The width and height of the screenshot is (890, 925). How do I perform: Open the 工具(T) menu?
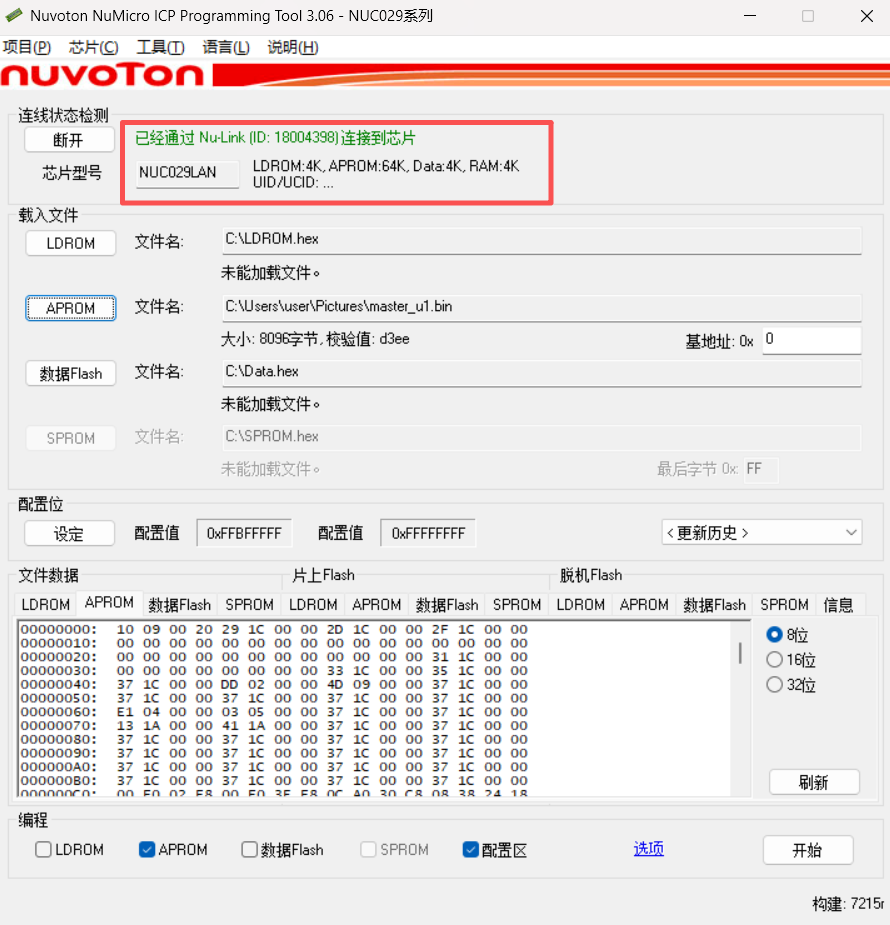coord(160,47)
